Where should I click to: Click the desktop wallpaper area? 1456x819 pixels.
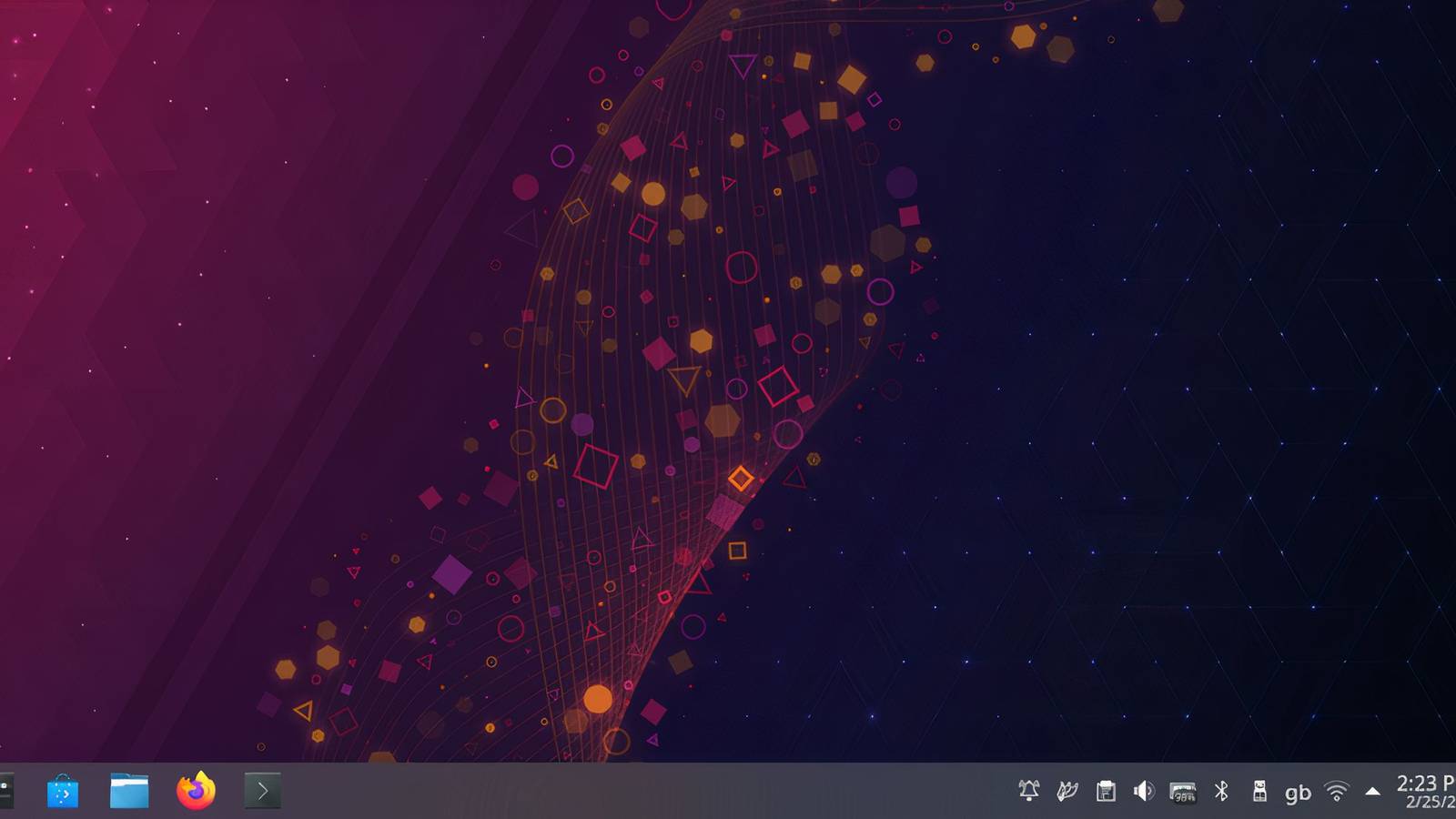tap(728, 364)
